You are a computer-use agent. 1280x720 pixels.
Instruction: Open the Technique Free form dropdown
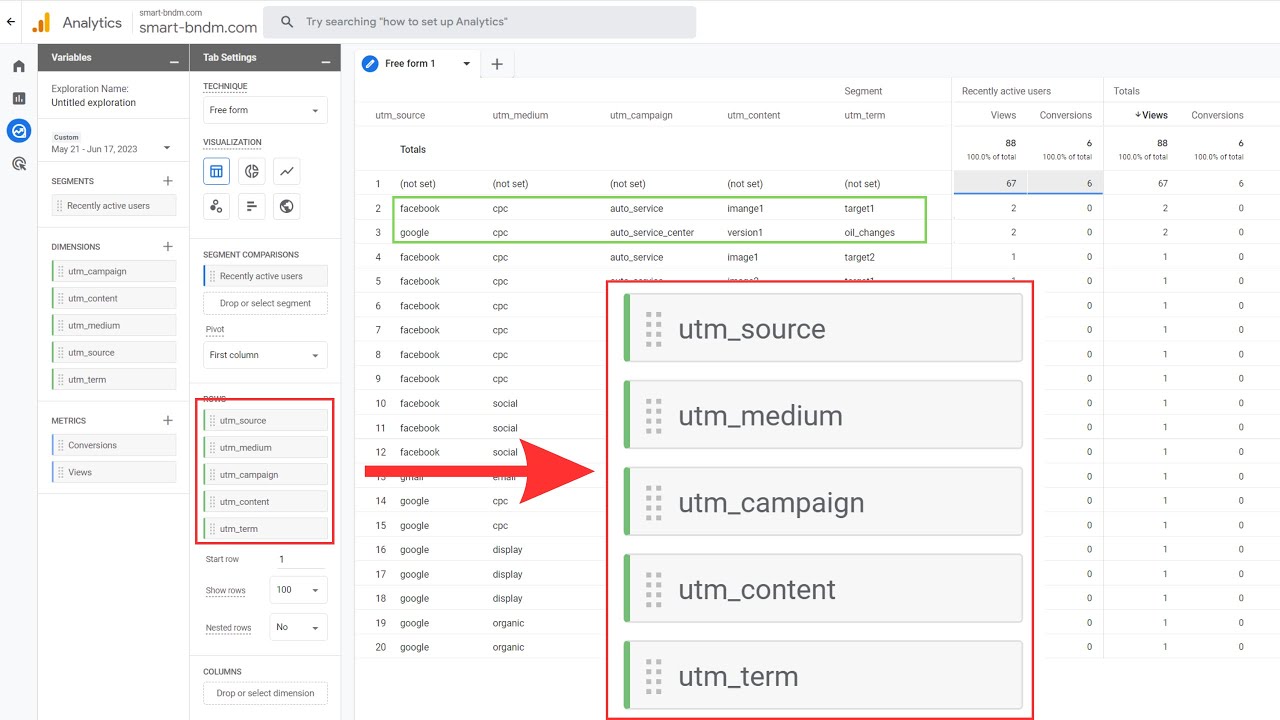[265, 110]
